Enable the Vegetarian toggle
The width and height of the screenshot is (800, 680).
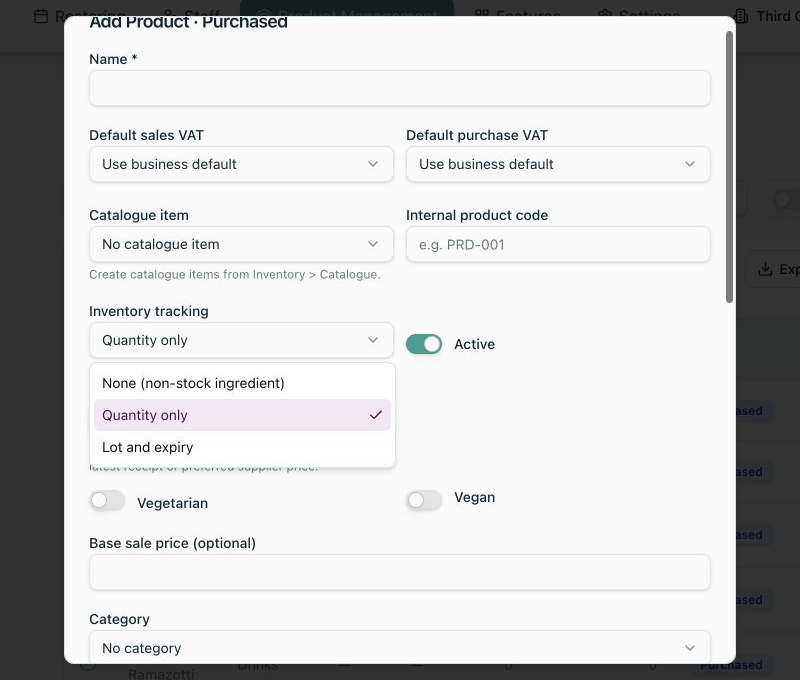(107, 500)
